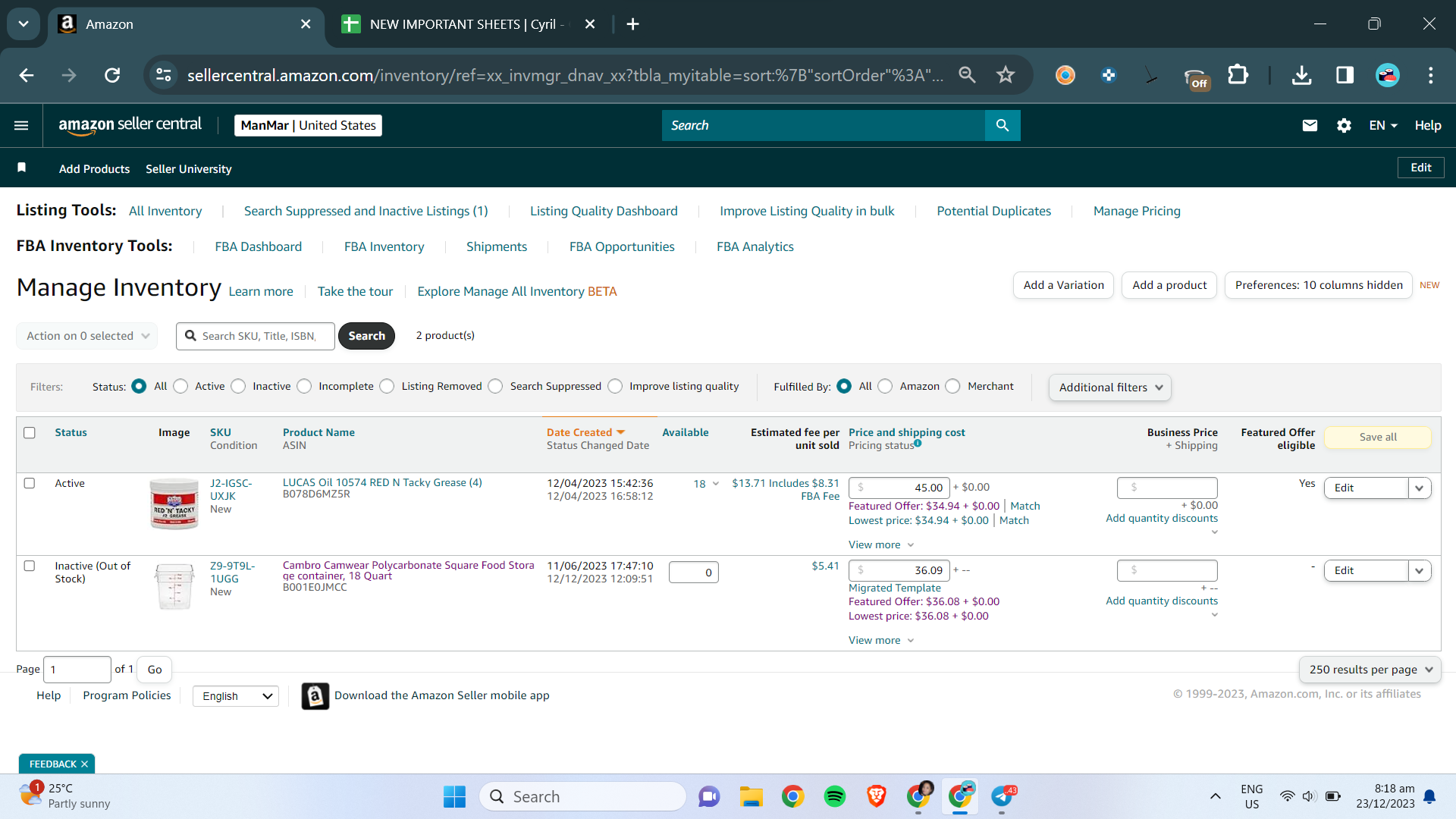Reload the page with refresh icon

pyautogui.click(x=112, y=75)
